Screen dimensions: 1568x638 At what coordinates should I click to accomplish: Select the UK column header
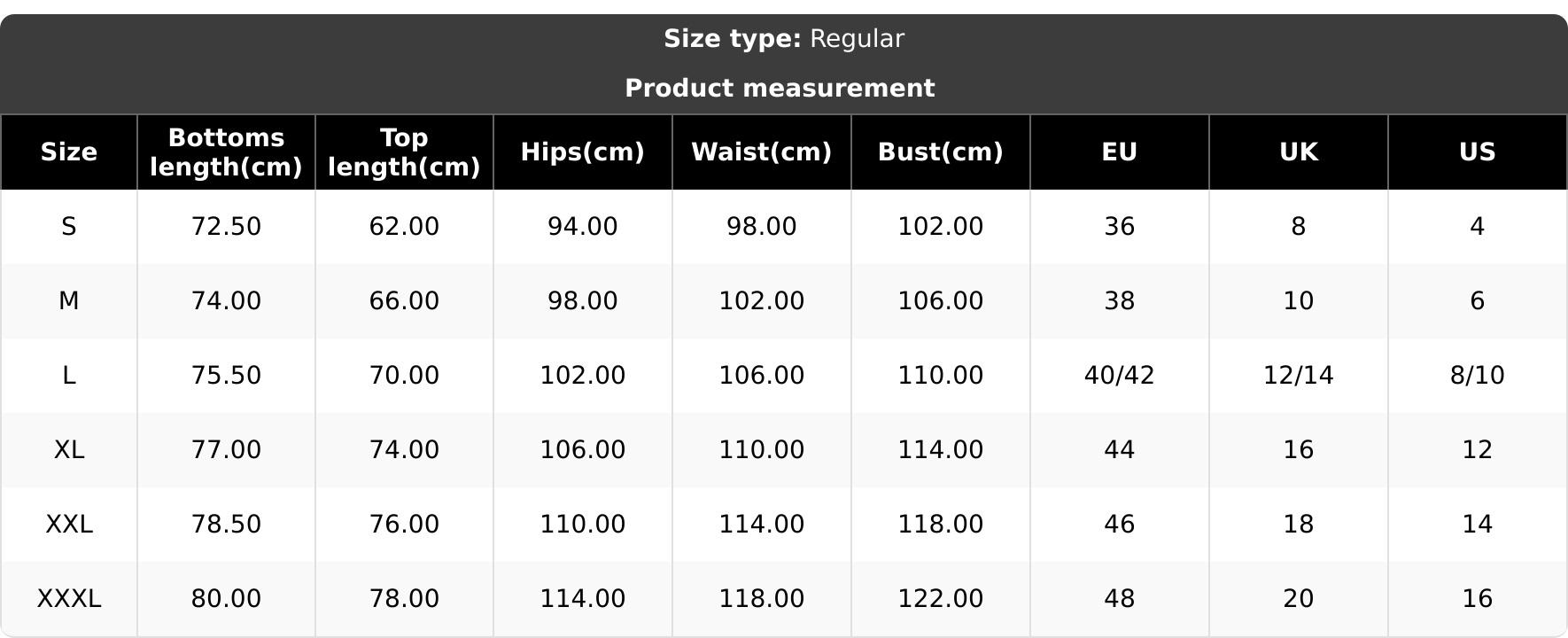(x=1298, y=152)
